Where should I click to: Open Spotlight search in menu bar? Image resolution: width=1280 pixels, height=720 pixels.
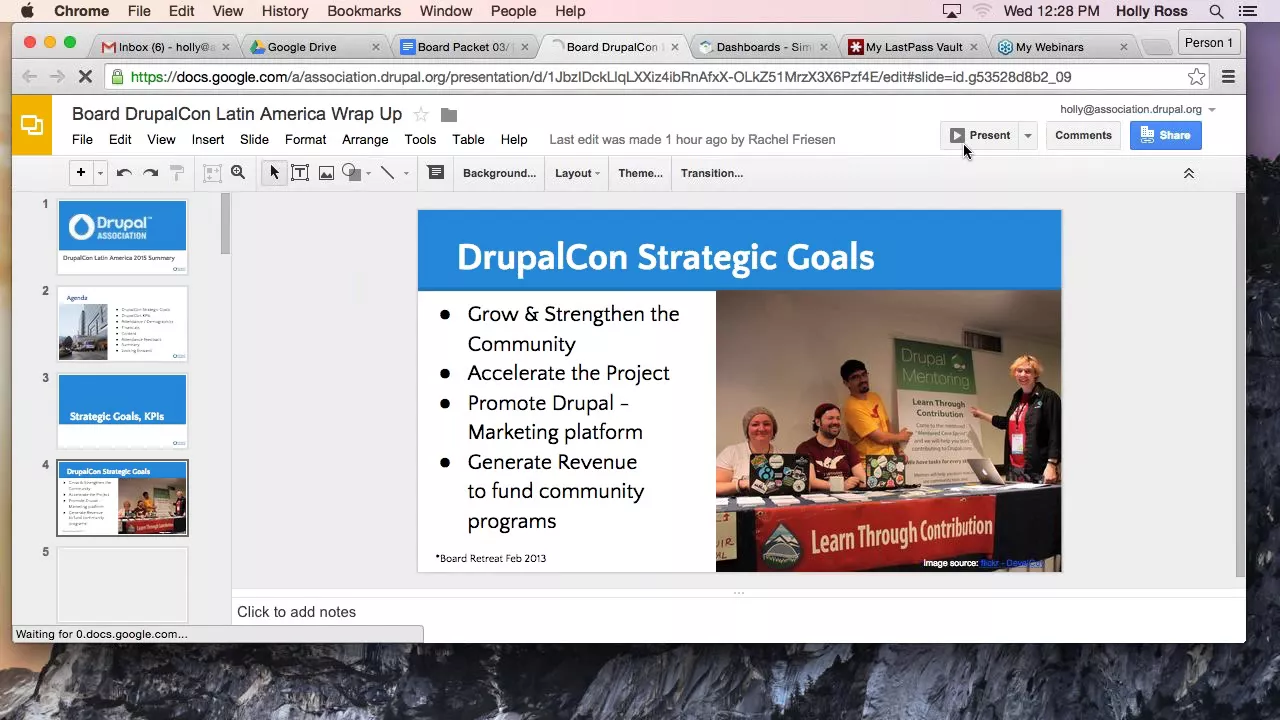tap(1216, 11)
